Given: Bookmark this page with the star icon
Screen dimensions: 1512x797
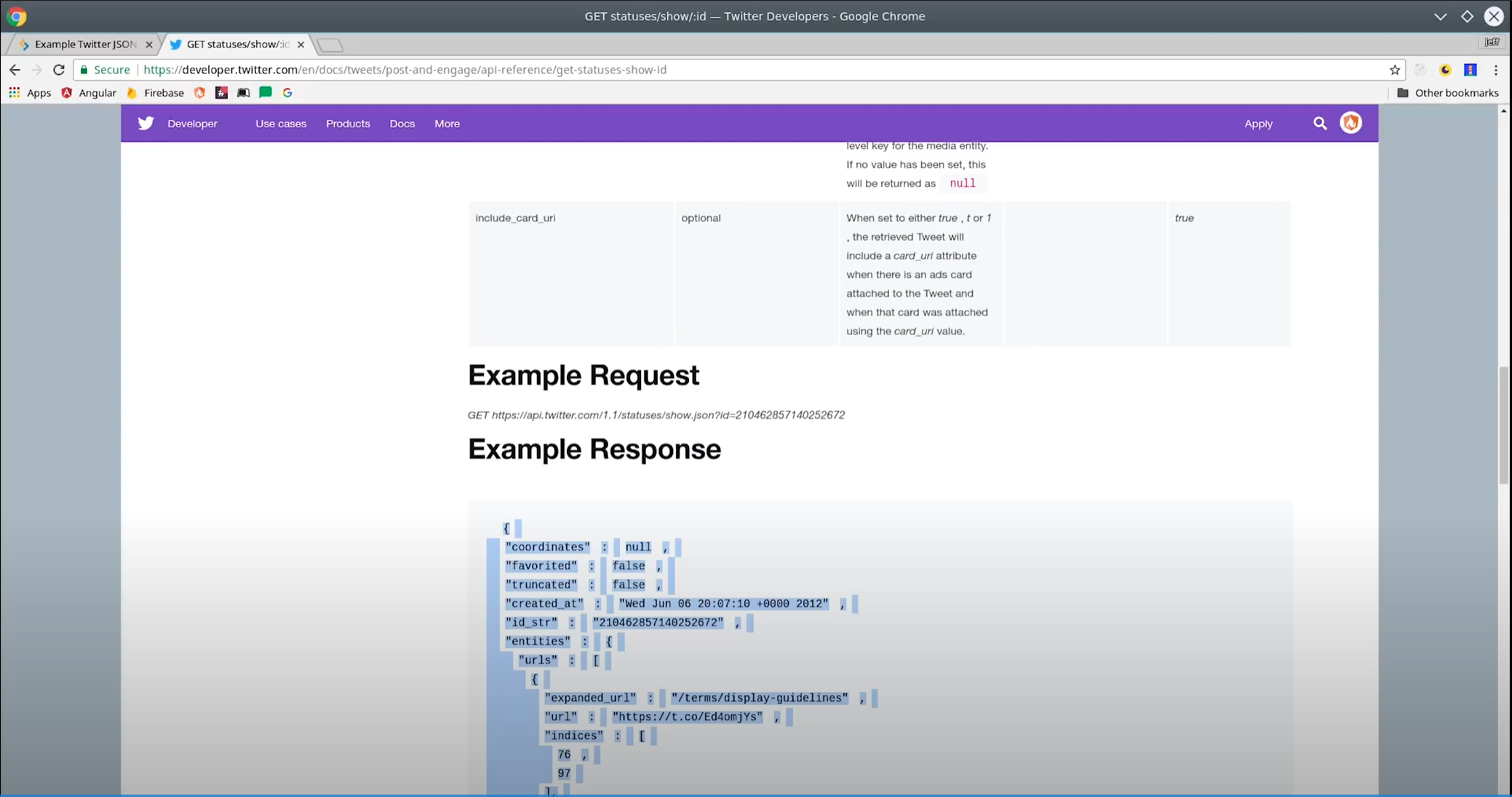Looking at the screenshot, I should pyautogui.click(x=1394, y=70).
